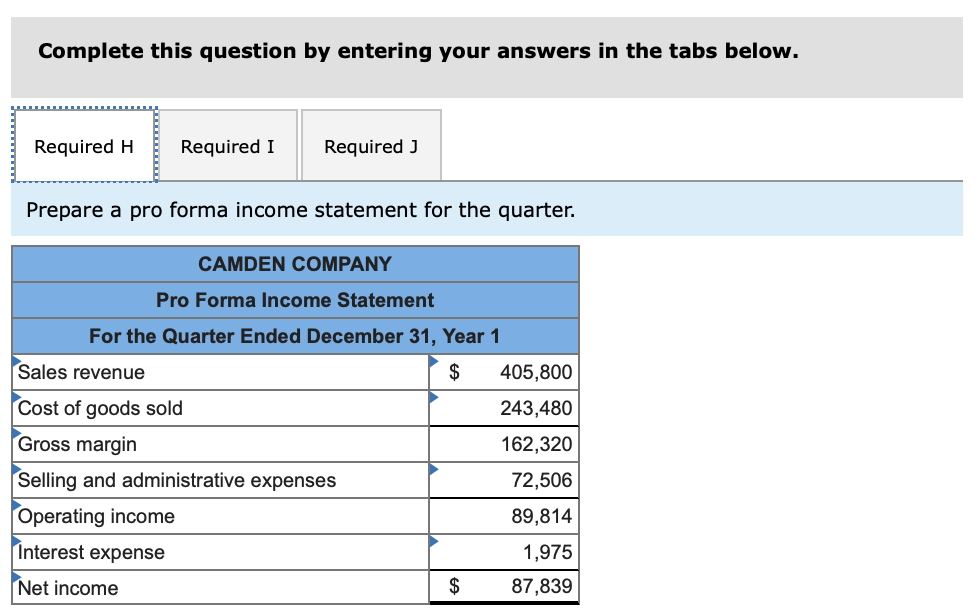This screenshot has width=980, height=616.
Task: Switch to the Required I tab
Action: tap(228, 146)
